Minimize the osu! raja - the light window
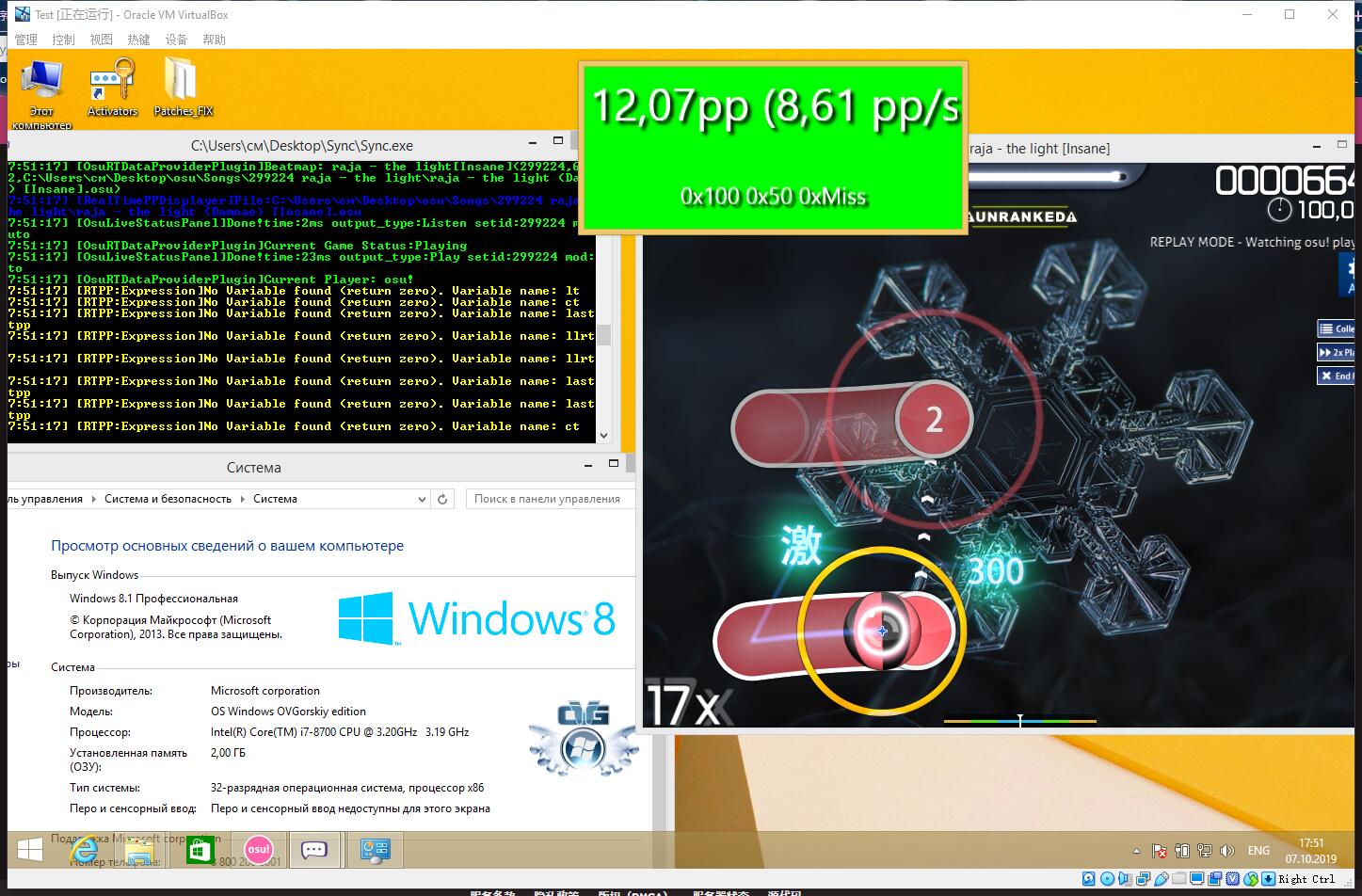Image resolution: width=1362 pixels, height=896 pixels. point(1318,147)
